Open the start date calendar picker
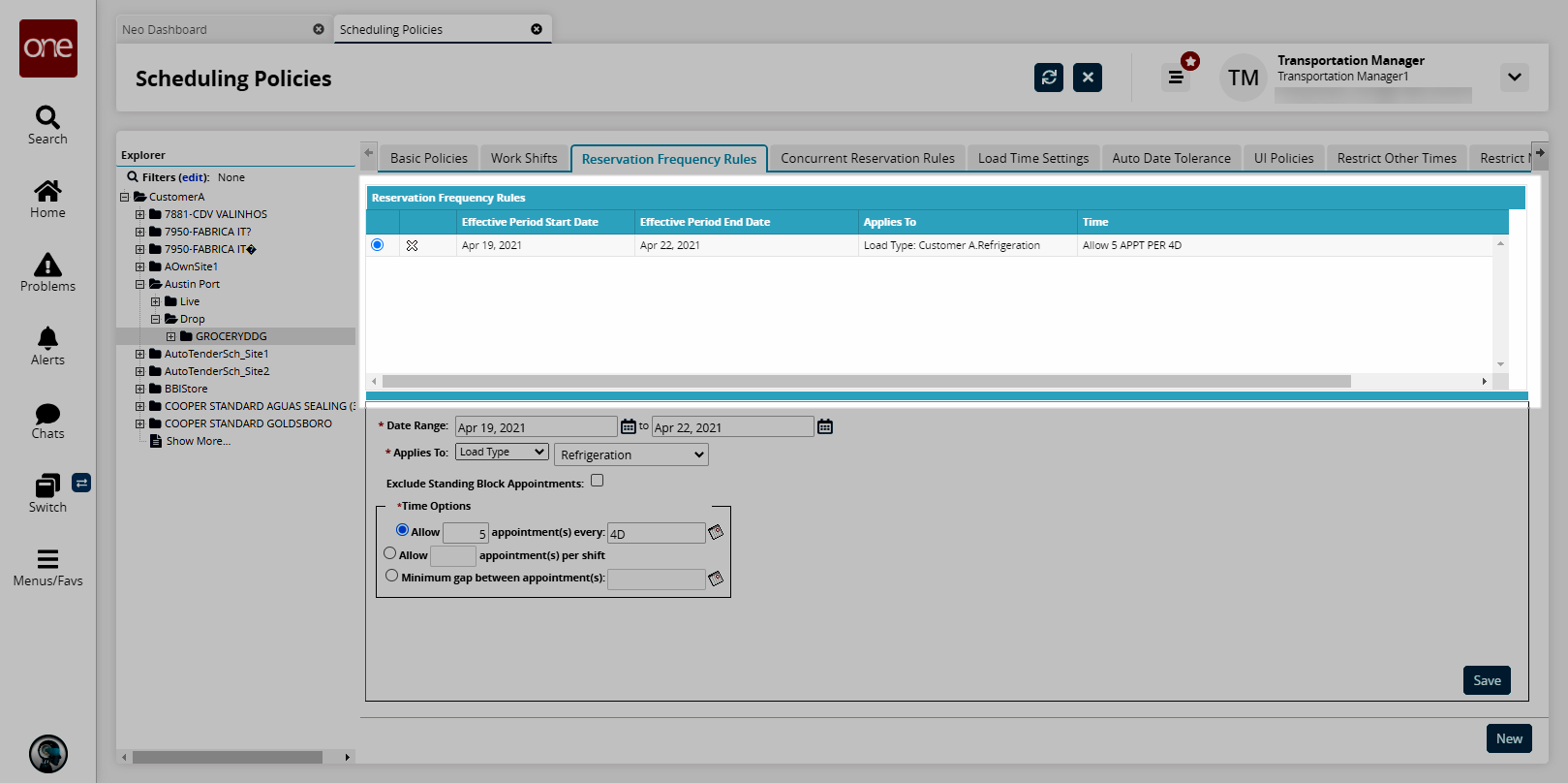 point(629,426)
